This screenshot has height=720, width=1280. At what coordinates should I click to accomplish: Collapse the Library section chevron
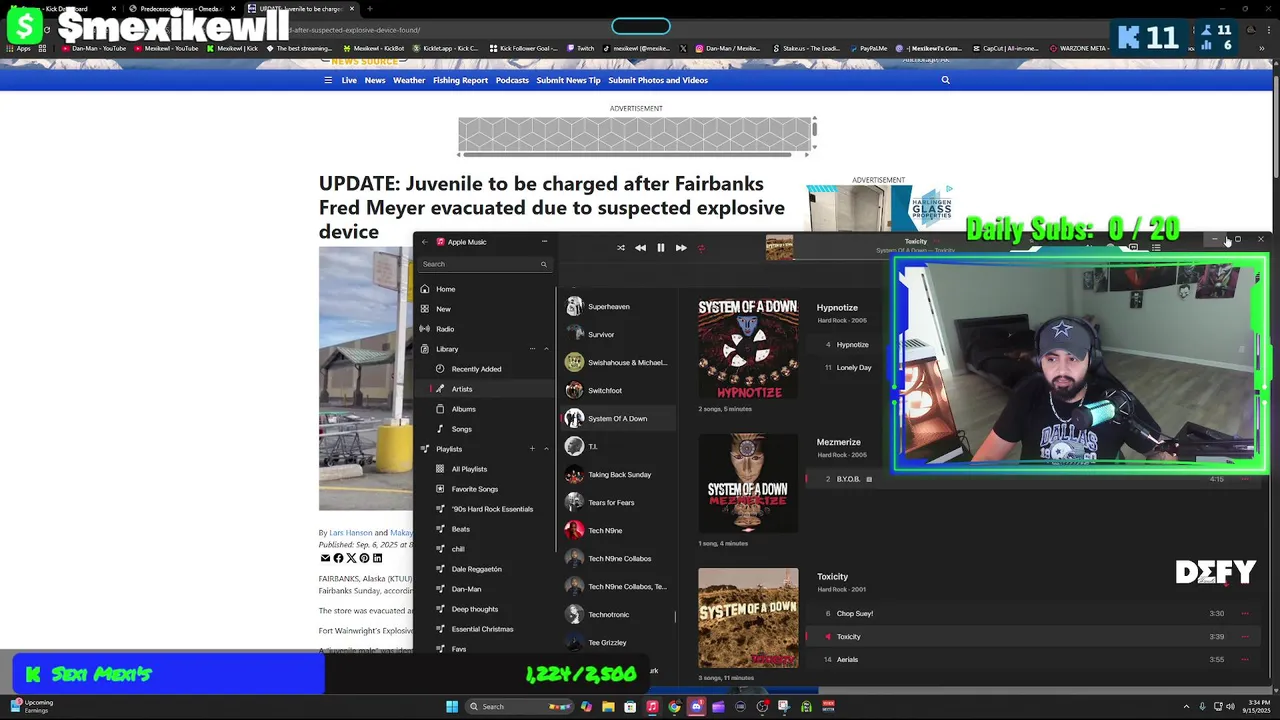tap(546, 349)
